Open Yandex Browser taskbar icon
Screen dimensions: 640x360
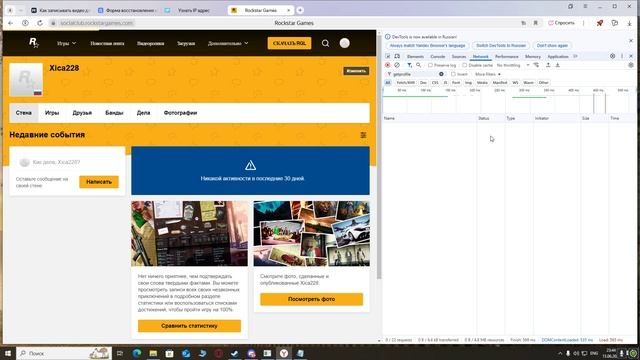(x=284, y=353)
